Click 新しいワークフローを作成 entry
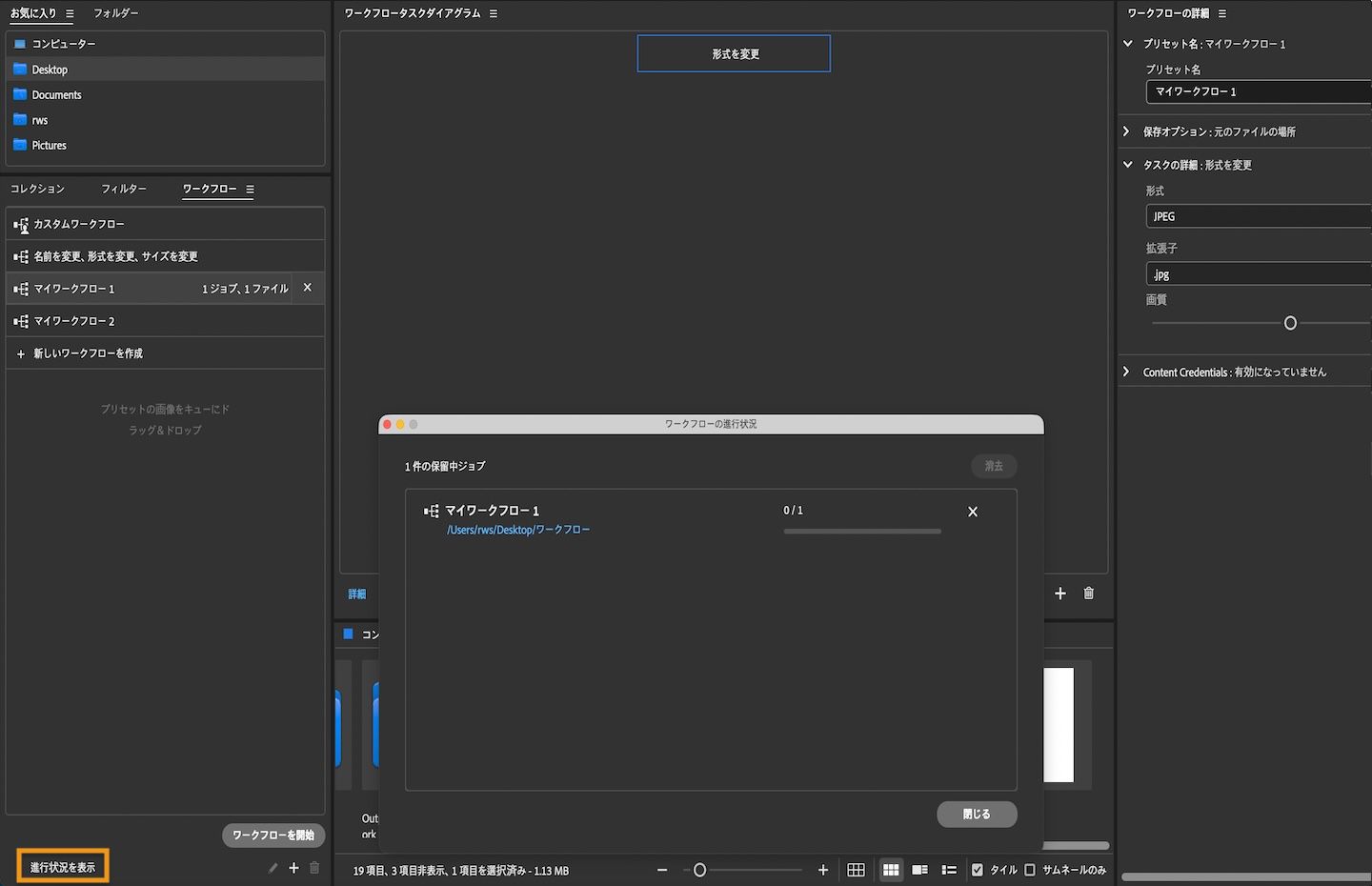The image size is (1372, 886). tap(165, 353)
